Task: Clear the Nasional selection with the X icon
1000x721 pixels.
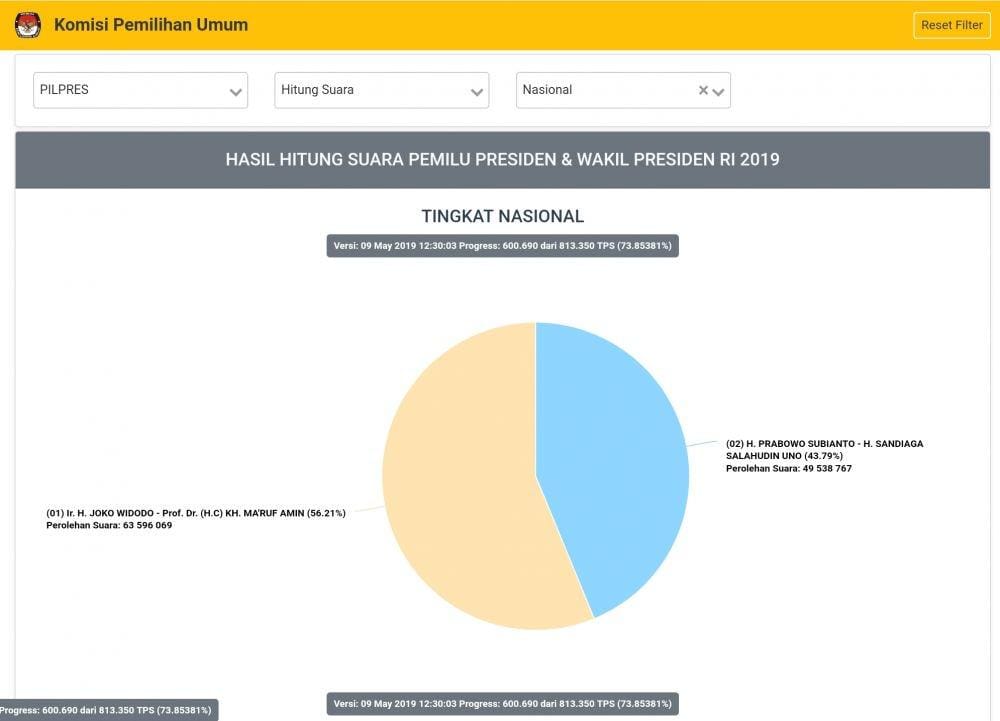Action: tap(703, 90)
